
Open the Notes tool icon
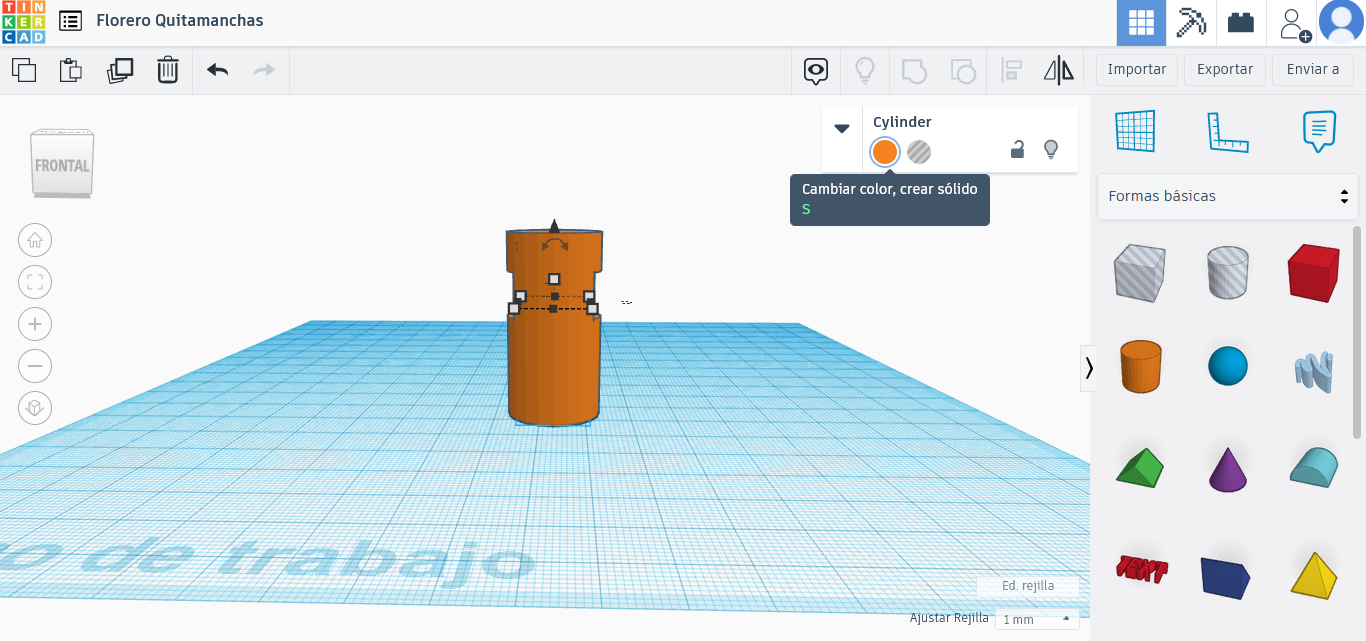point(1319,131)
